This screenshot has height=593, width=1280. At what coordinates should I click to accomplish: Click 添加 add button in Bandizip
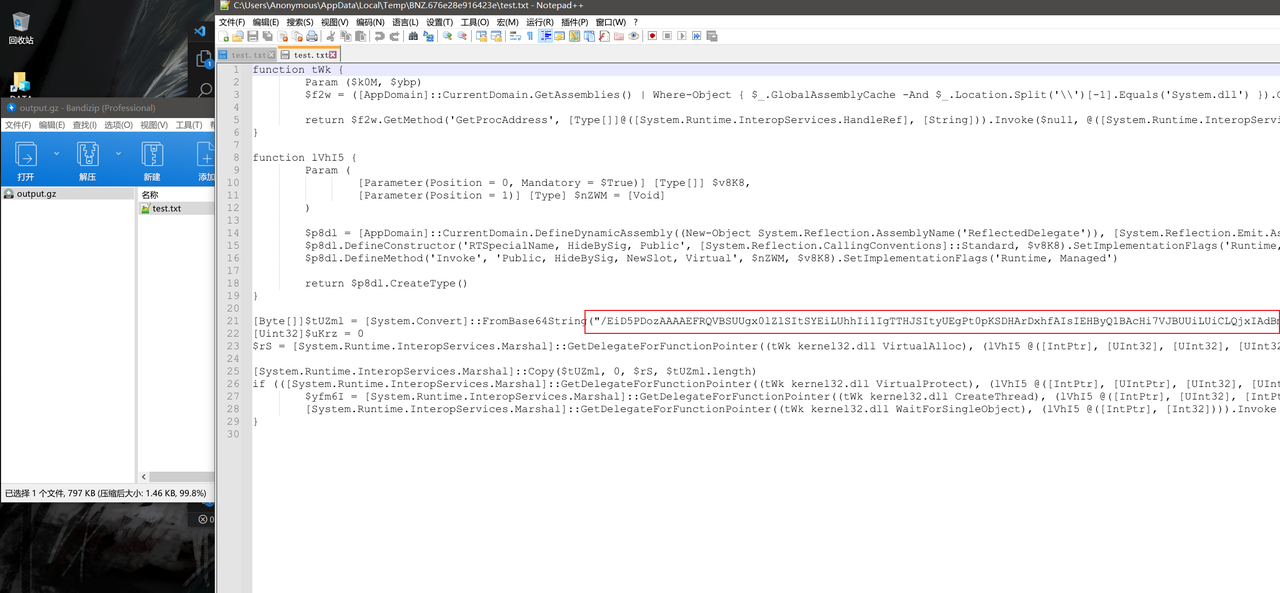point(206,159)
